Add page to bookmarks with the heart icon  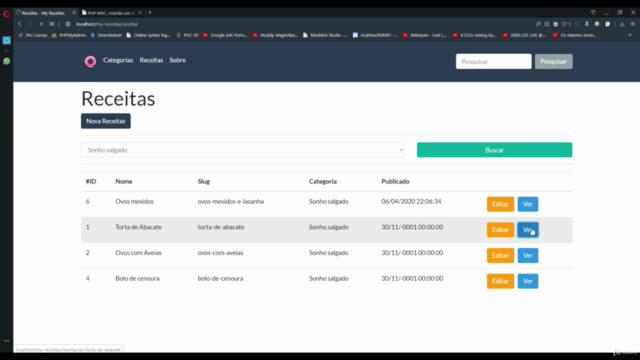coord(564,24)
